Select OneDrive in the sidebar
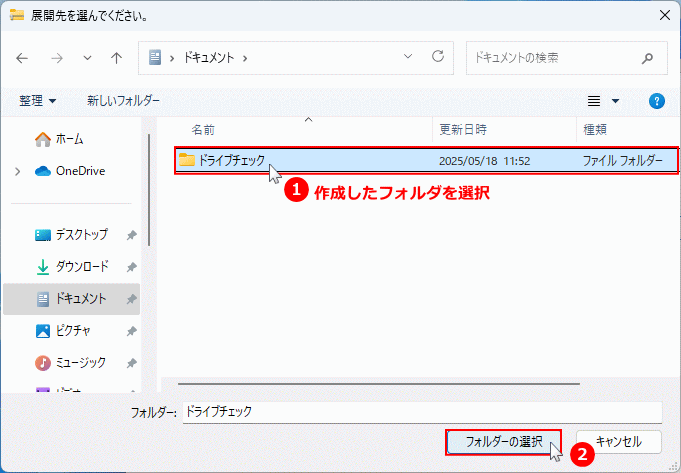This screenshot has height=473, width=681. [x=70, y=171]
